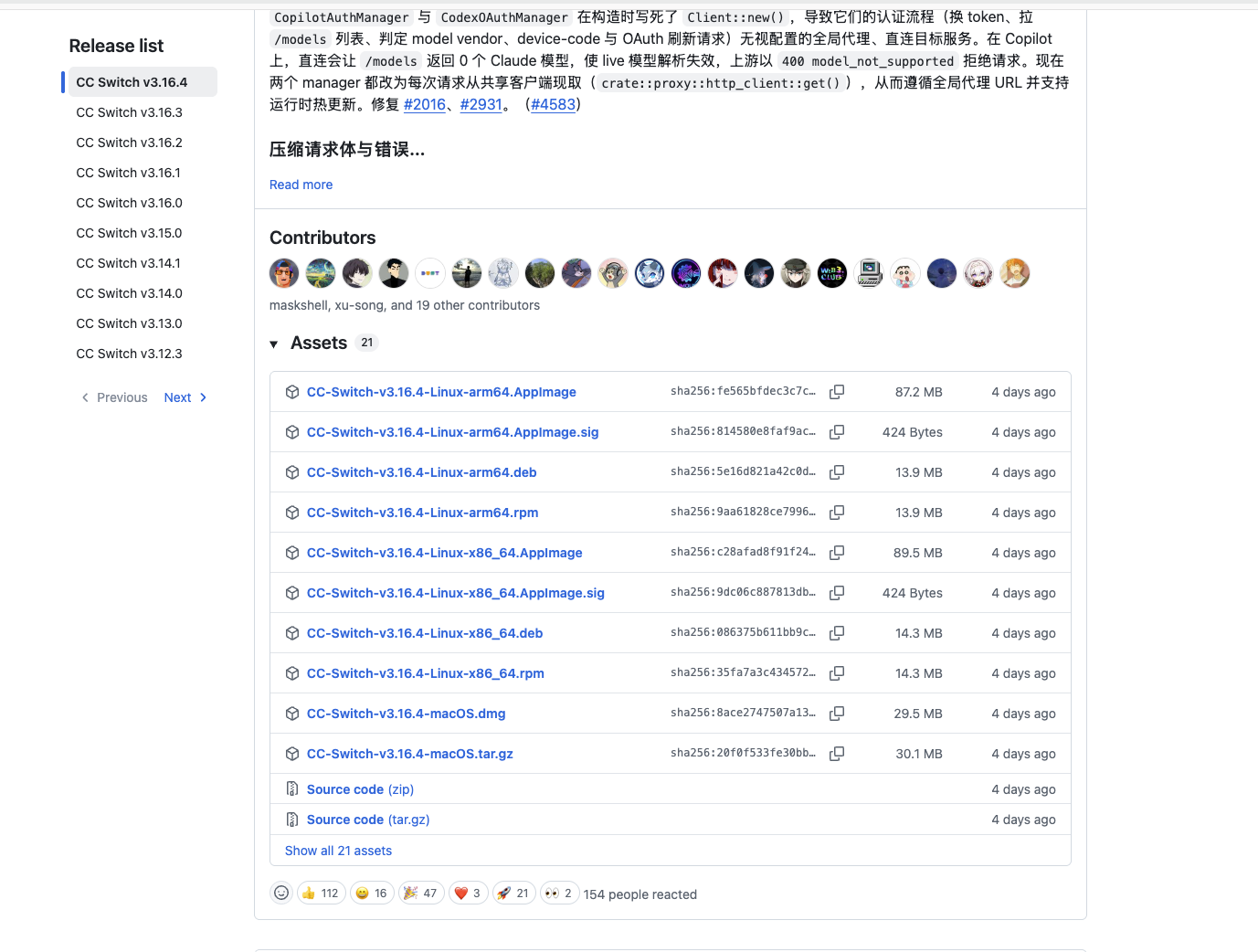Open the black WEB3 CLUB contributor avatar
Screen dimensions: 1258x952
tap(832, 273)
